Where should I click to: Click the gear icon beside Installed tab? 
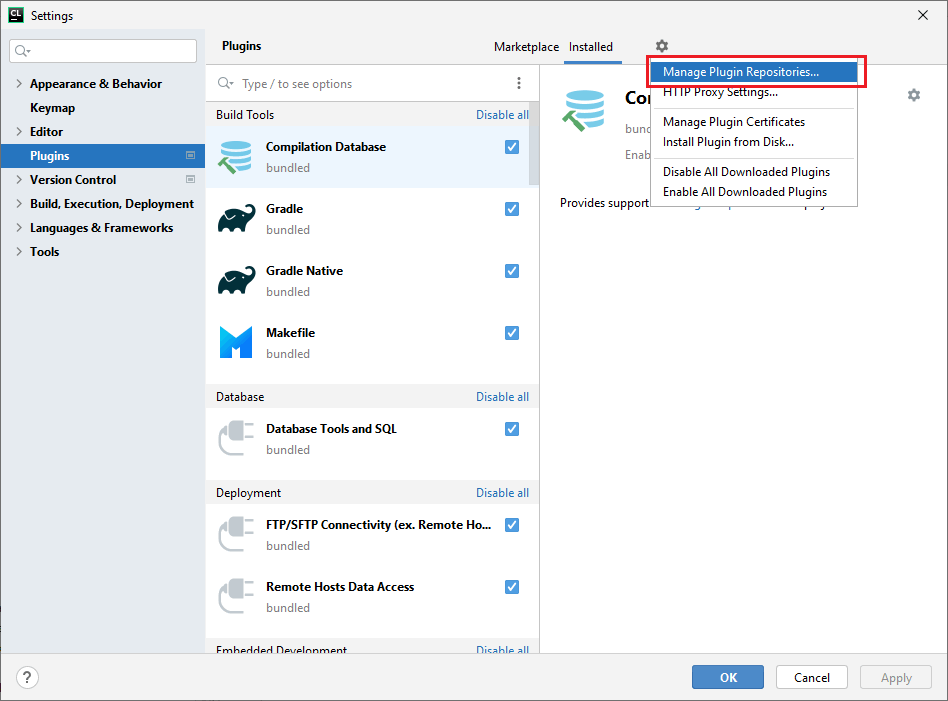tap(661, 46)
